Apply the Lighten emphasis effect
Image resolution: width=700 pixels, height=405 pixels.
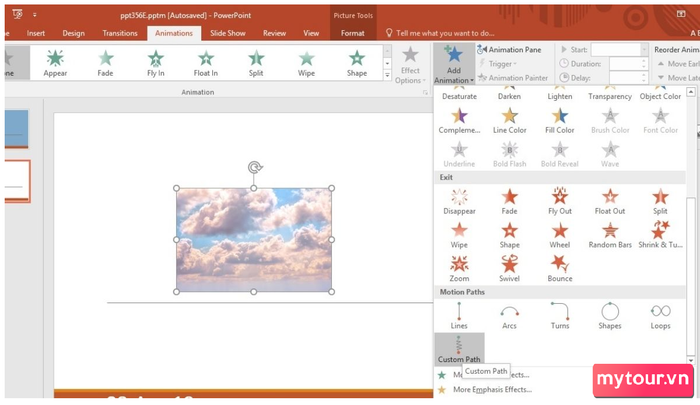(x=560, y=93)
